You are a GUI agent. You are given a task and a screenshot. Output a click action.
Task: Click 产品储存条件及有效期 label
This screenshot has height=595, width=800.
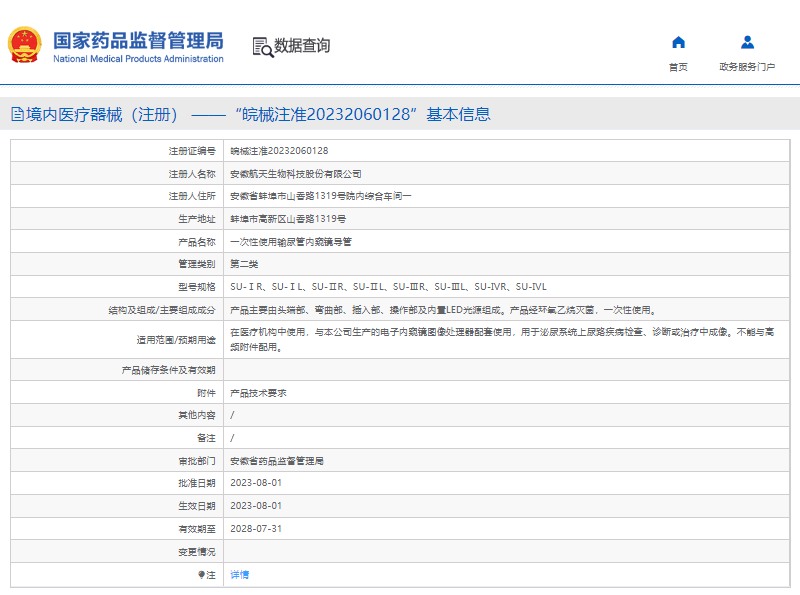point(168,370)
